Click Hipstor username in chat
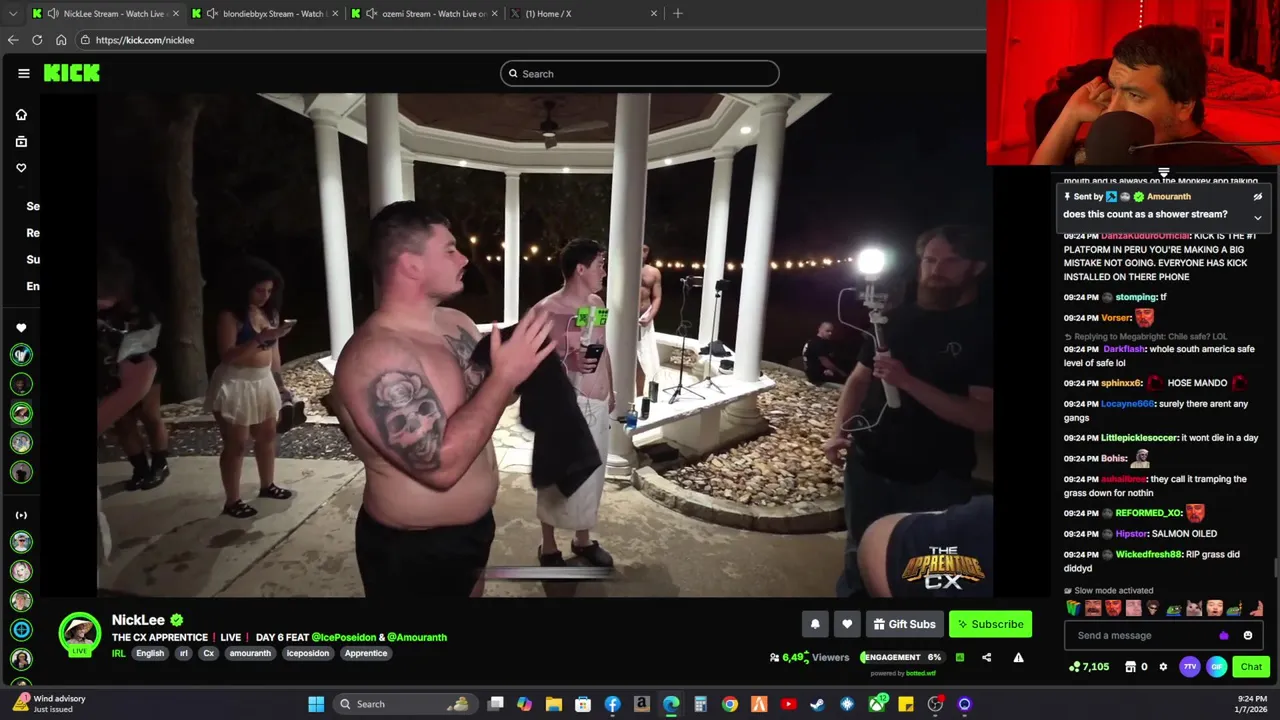 [x=1131, y=534]
